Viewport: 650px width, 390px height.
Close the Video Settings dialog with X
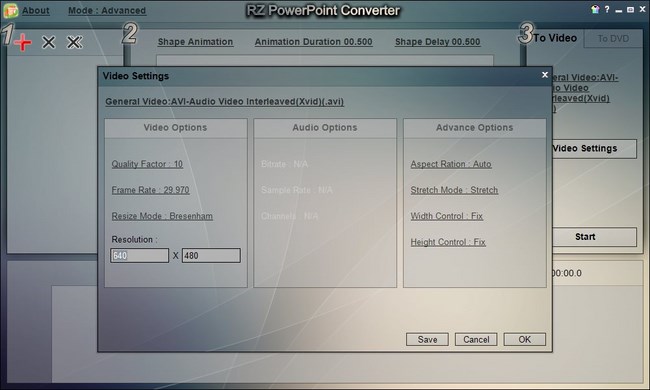[545, 75]
